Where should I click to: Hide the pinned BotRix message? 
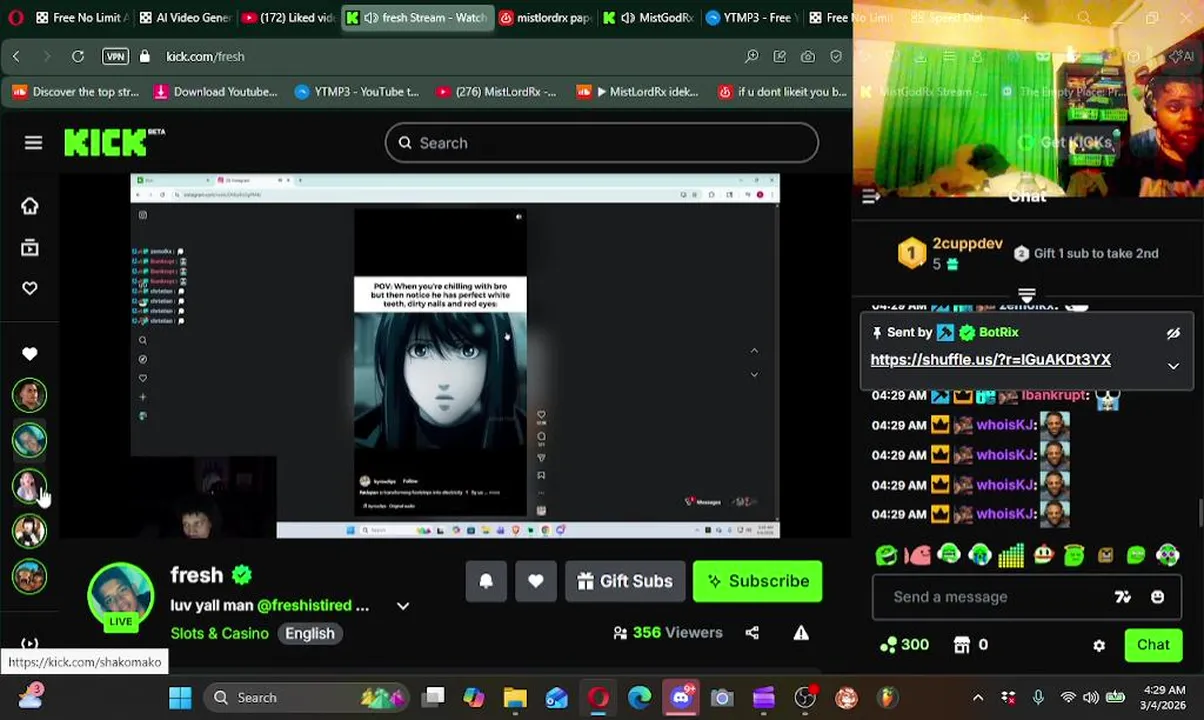point(1173,333)
